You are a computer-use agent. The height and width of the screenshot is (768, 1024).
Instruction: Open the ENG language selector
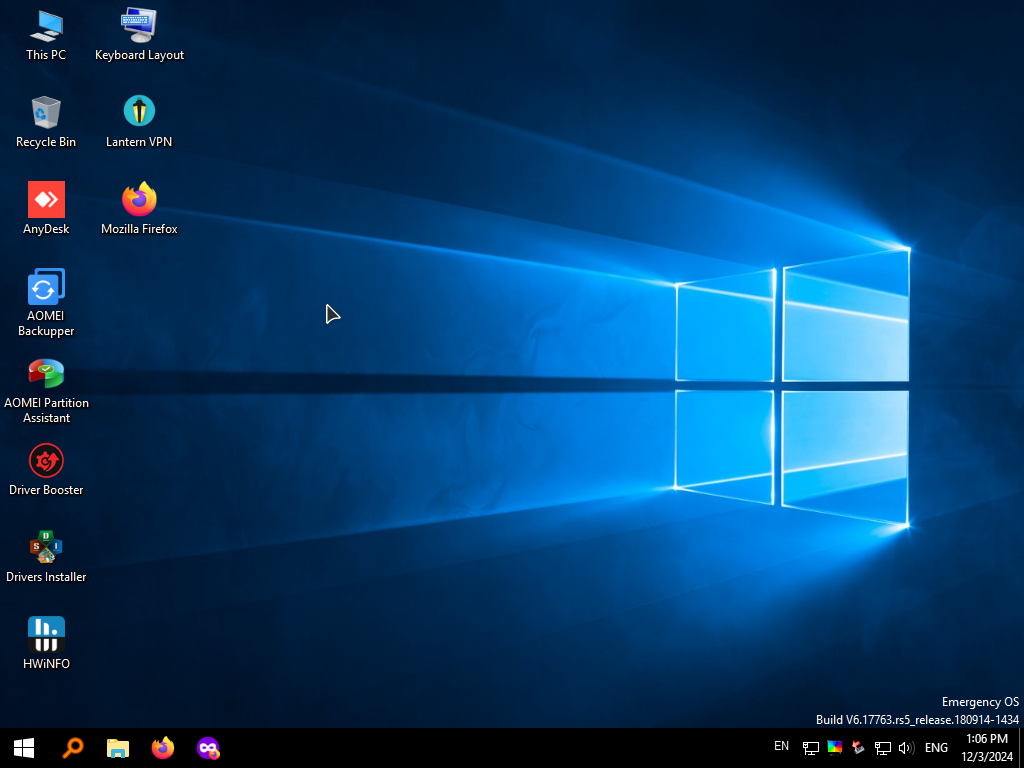point(936,747)
